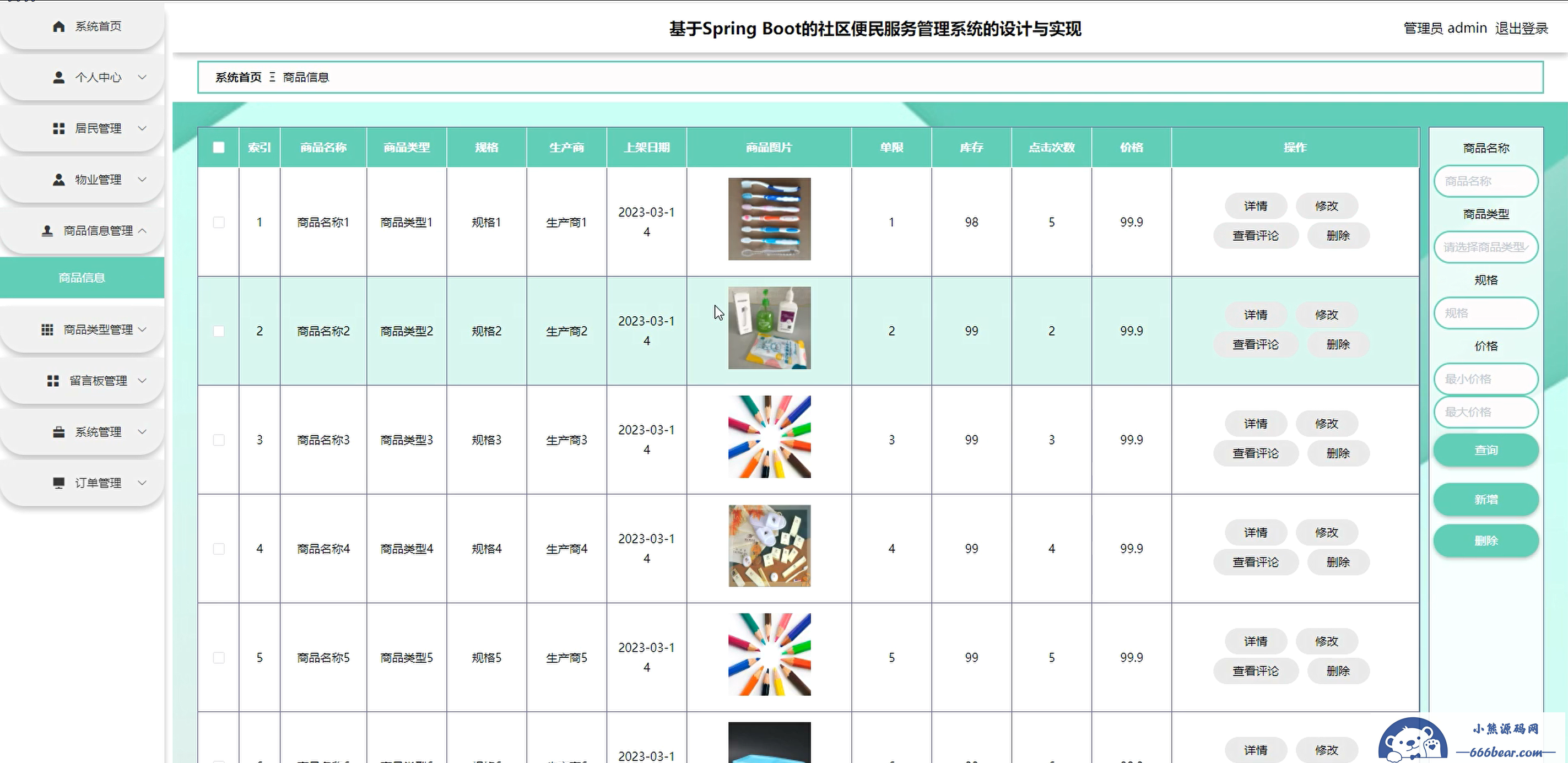Screen dimensions: 1568x763
Task: Click the grid icon beside 留言板管理
Action: coord(53,380)
